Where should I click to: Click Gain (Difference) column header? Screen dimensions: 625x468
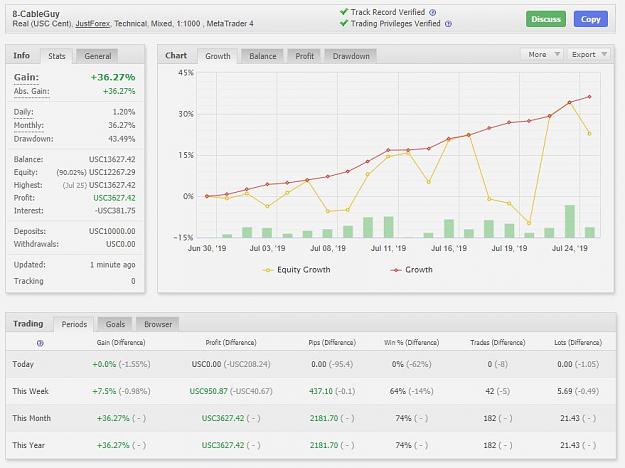(121, 343)
